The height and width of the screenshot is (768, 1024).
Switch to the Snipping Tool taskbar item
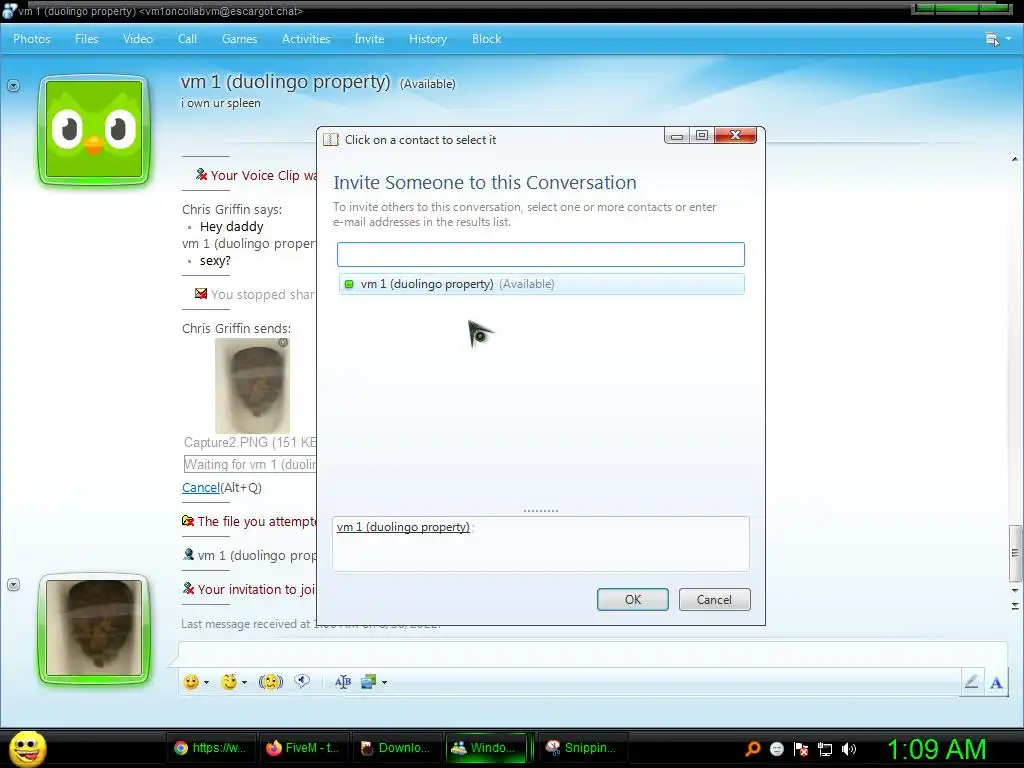tap(582, 748)
